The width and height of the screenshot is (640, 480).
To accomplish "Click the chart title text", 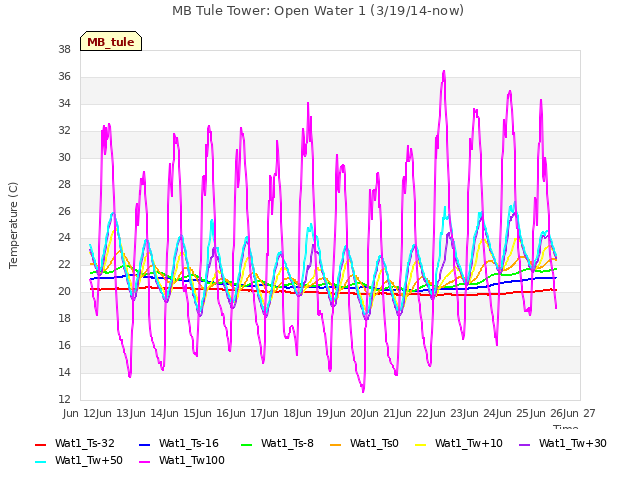I will (318, 11).
